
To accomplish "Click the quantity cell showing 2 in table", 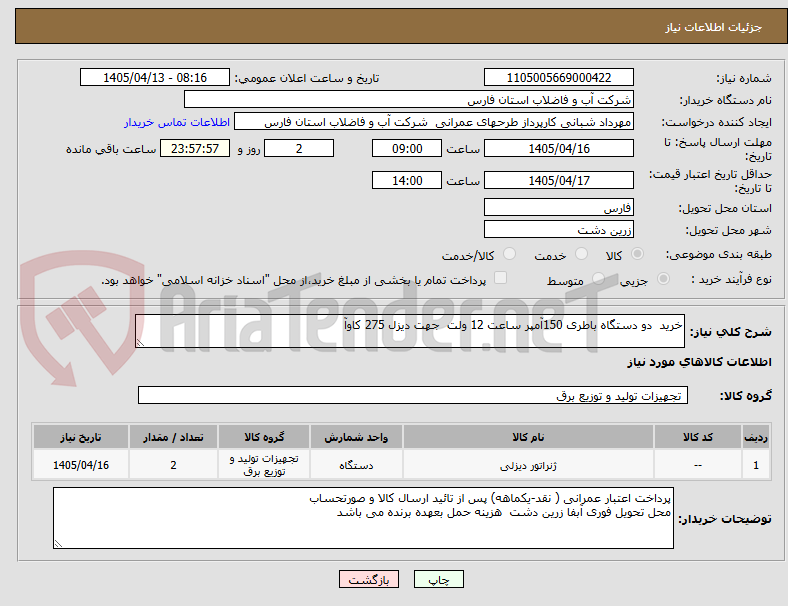I will click(x=173, y=465).
